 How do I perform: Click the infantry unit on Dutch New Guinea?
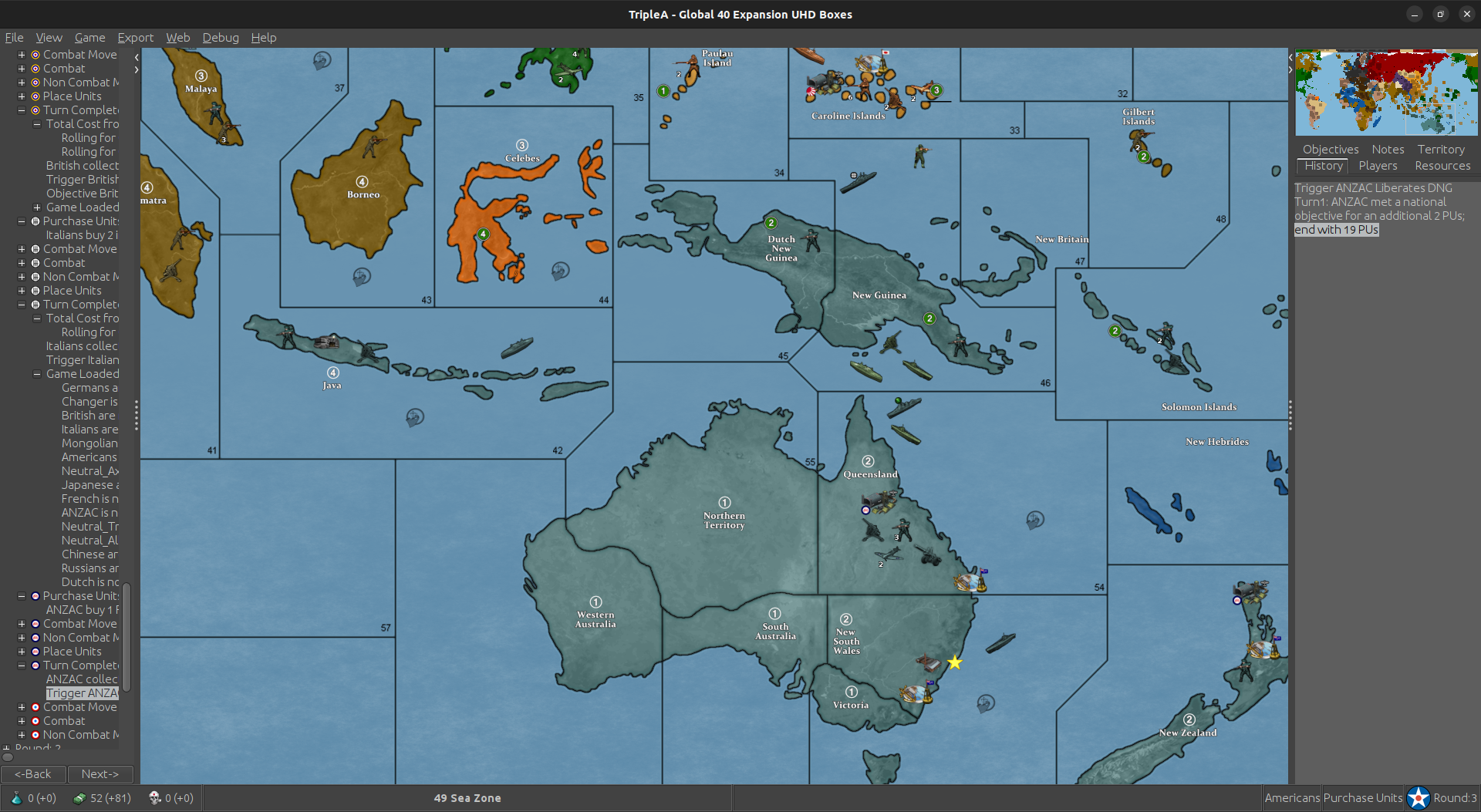point(811,241)
